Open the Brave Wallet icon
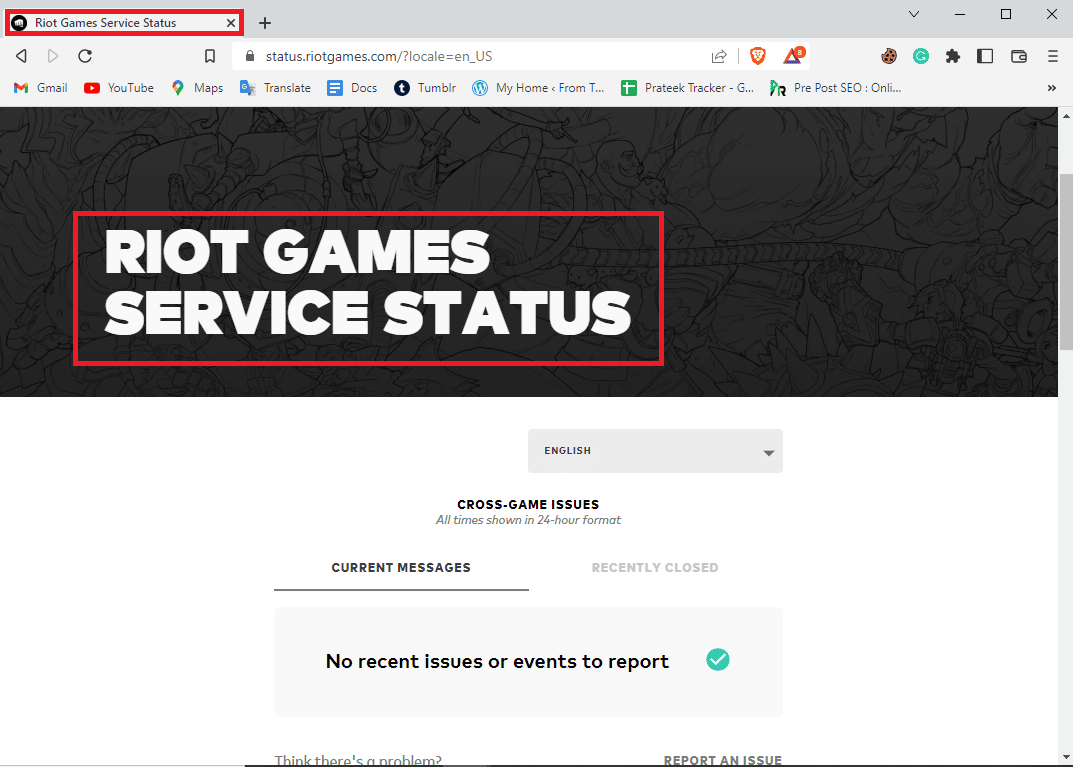 pyautogui.click(x=1019, y=56)
